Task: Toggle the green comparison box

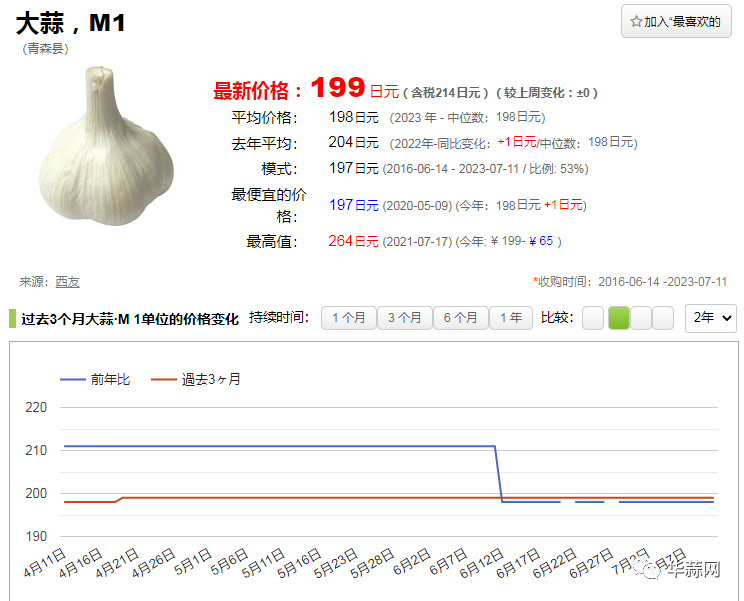Action: pos(619,318)
